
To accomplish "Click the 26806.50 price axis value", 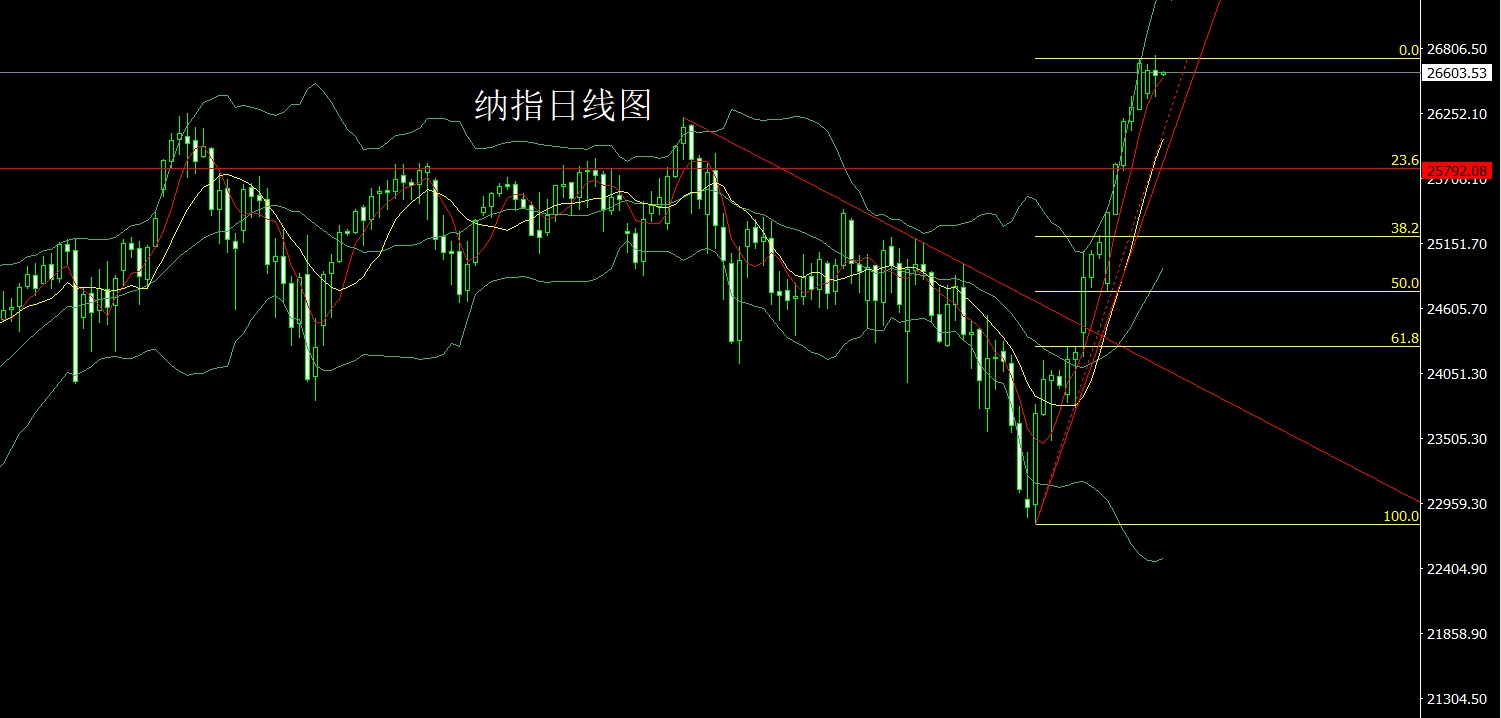I will pyautogui.click(x=1457, y=49).
